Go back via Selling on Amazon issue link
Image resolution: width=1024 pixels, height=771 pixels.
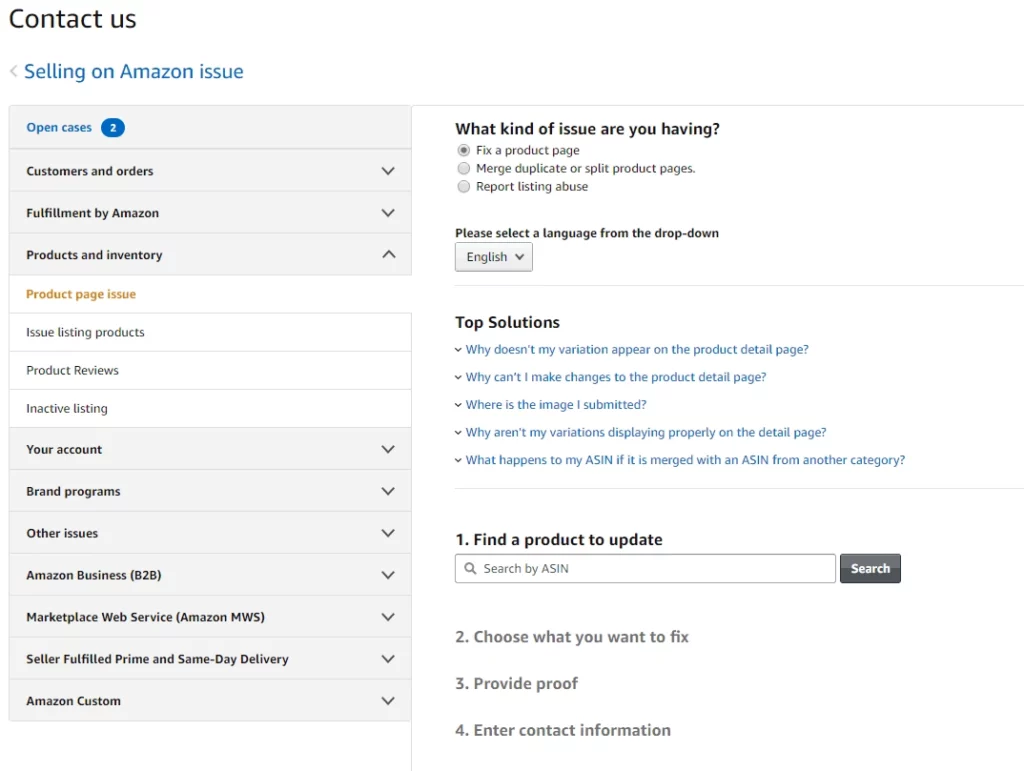133,71
